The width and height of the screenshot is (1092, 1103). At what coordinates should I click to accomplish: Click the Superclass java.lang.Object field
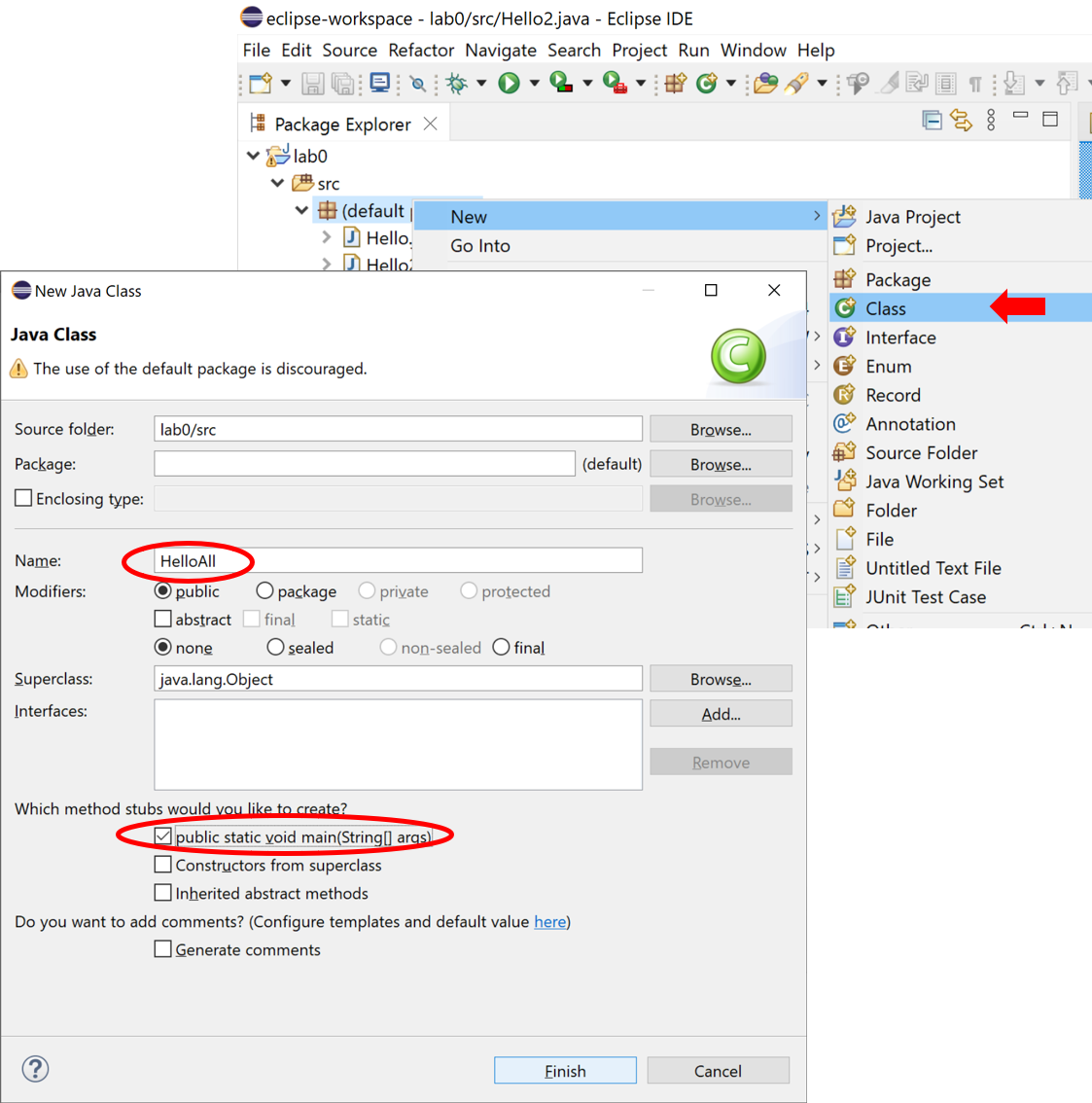(x=398, y=679)
